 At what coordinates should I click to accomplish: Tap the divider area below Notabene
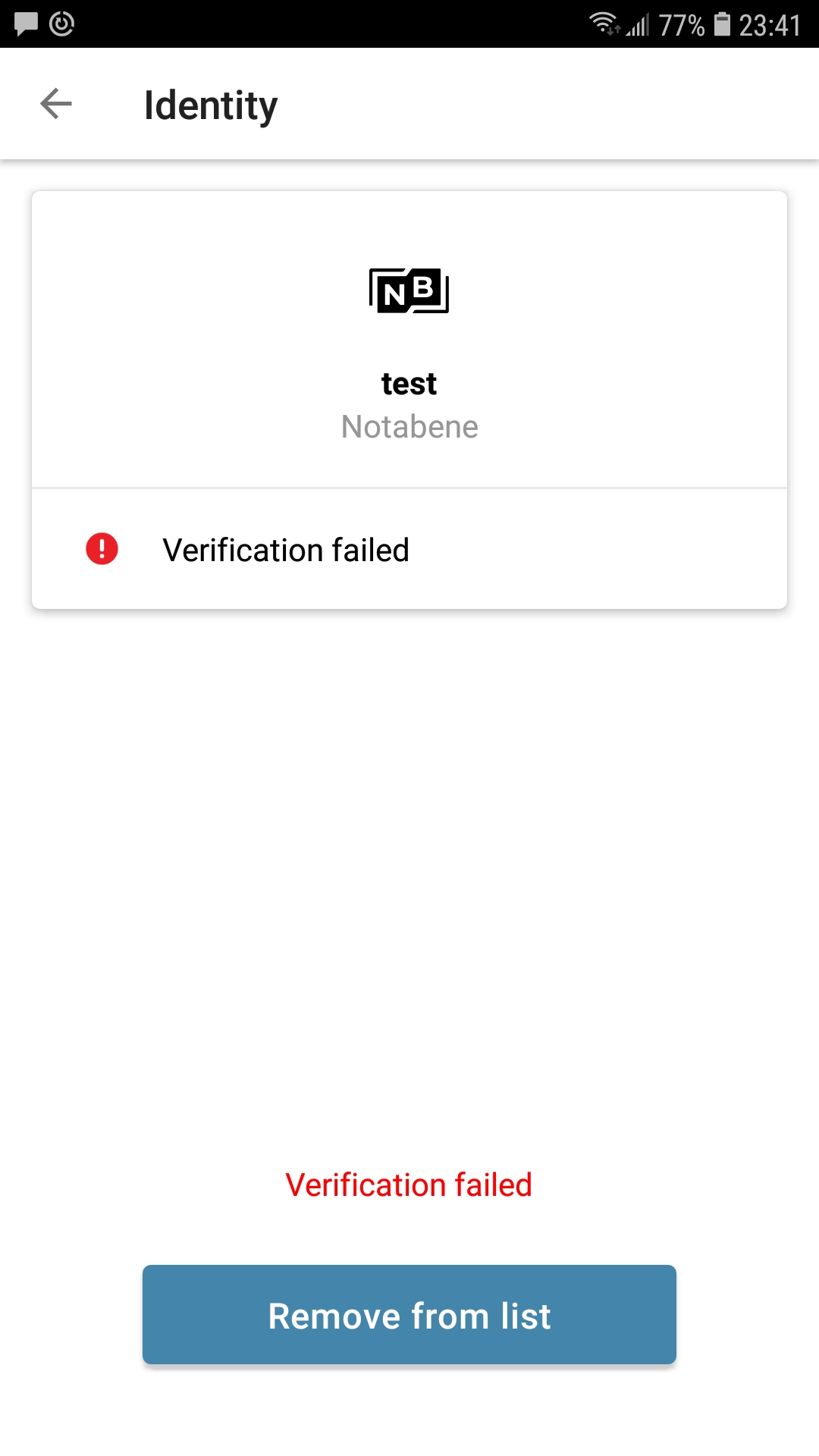coord(409,487)
